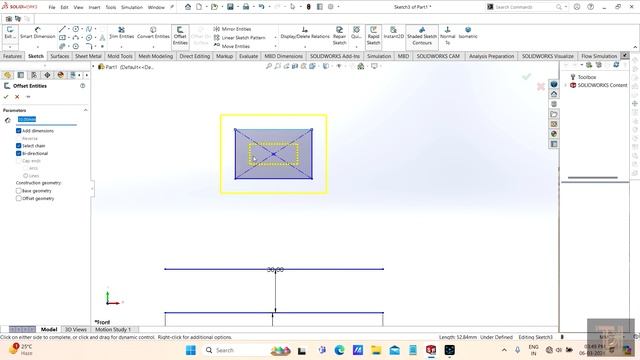Switch to the Evaluate tab

click(248, 56)
